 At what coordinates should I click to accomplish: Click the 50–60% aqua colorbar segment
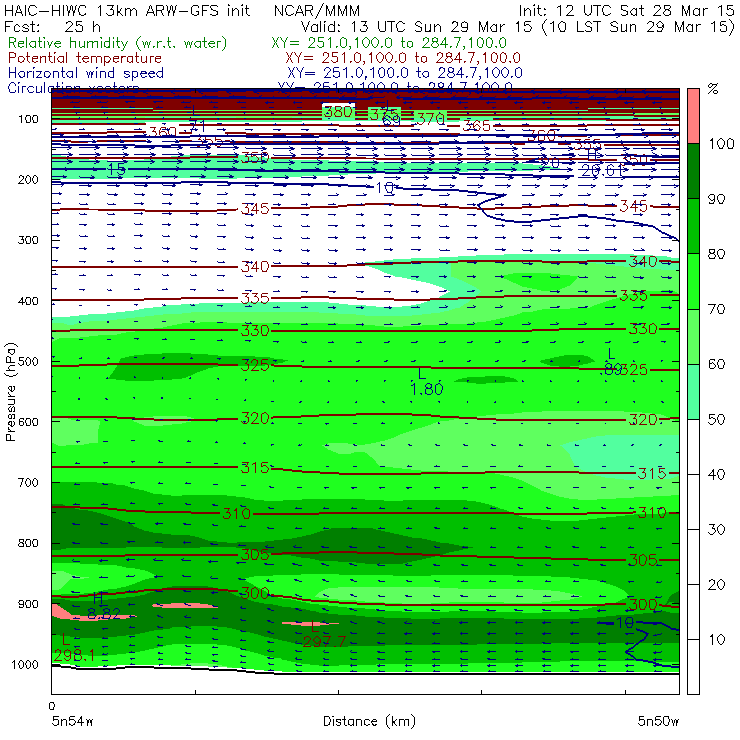tap(693, 392)
